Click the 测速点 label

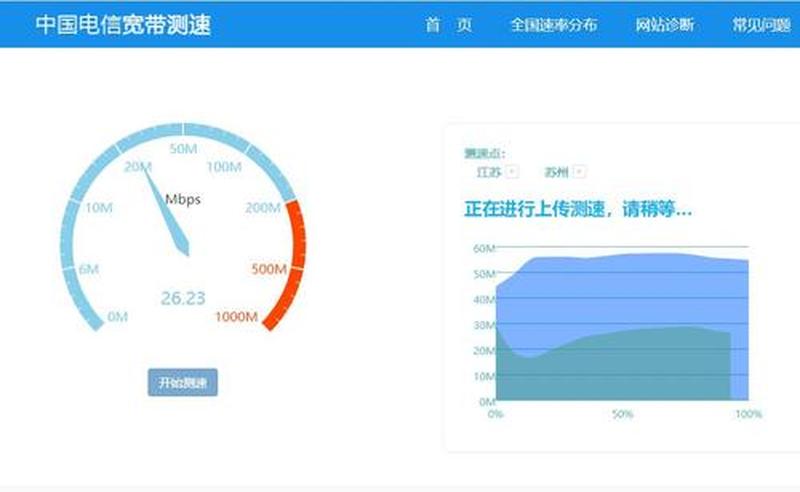[x=485, y=153]
